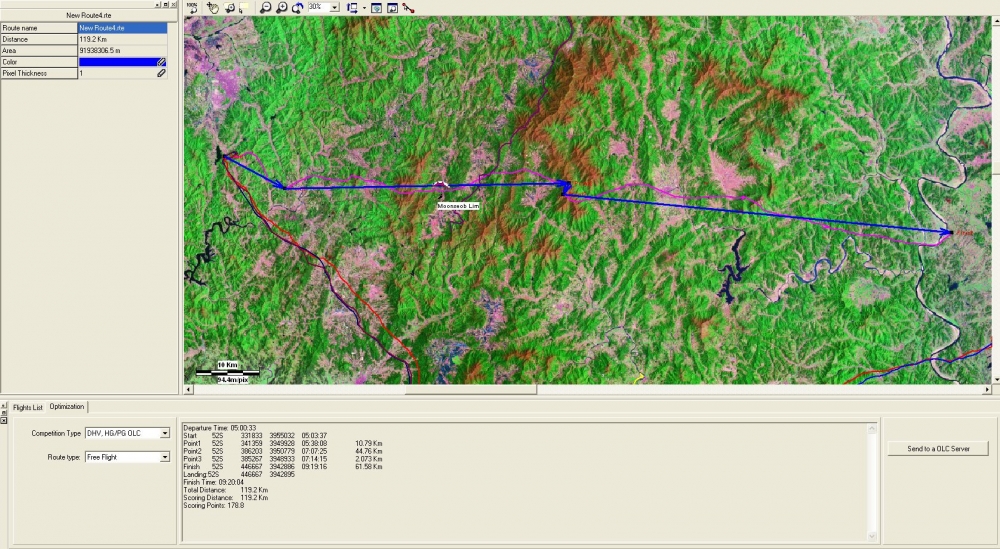Click the Area value 91938306.5 m
Image resolution: width=1000 pixels, height=549 pixels.
coord(122,50)
